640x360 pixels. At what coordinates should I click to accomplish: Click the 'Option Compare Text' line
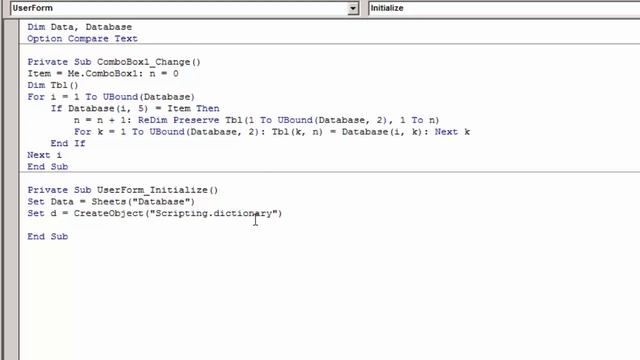tap(82, 39)
